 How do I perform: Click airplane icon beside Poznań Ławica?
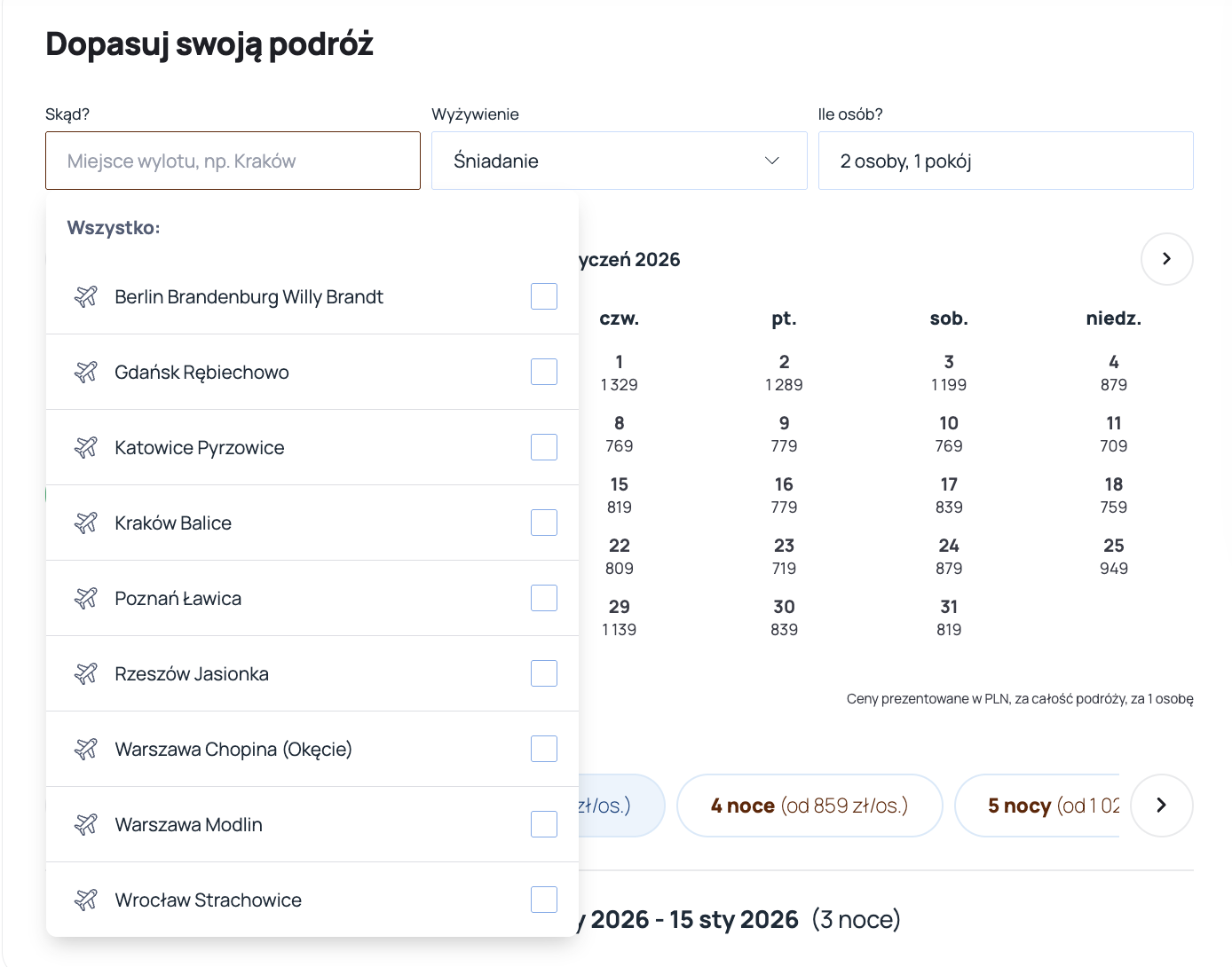[x=86, y=598]
